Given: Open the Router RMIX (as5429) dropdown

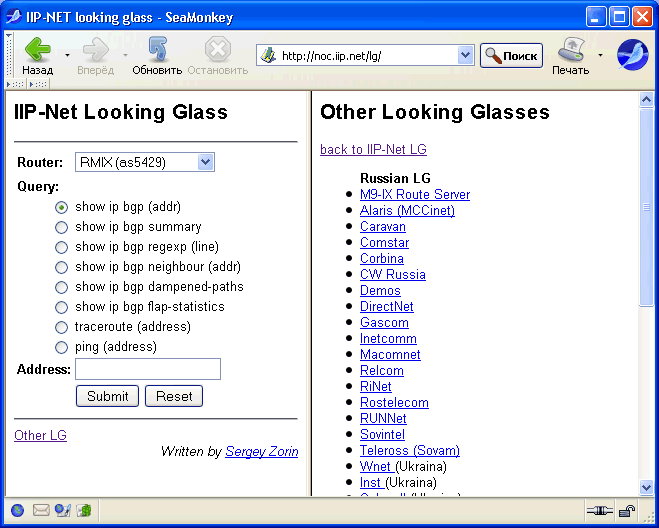Looking at the screenshot, I should point(145,162).
